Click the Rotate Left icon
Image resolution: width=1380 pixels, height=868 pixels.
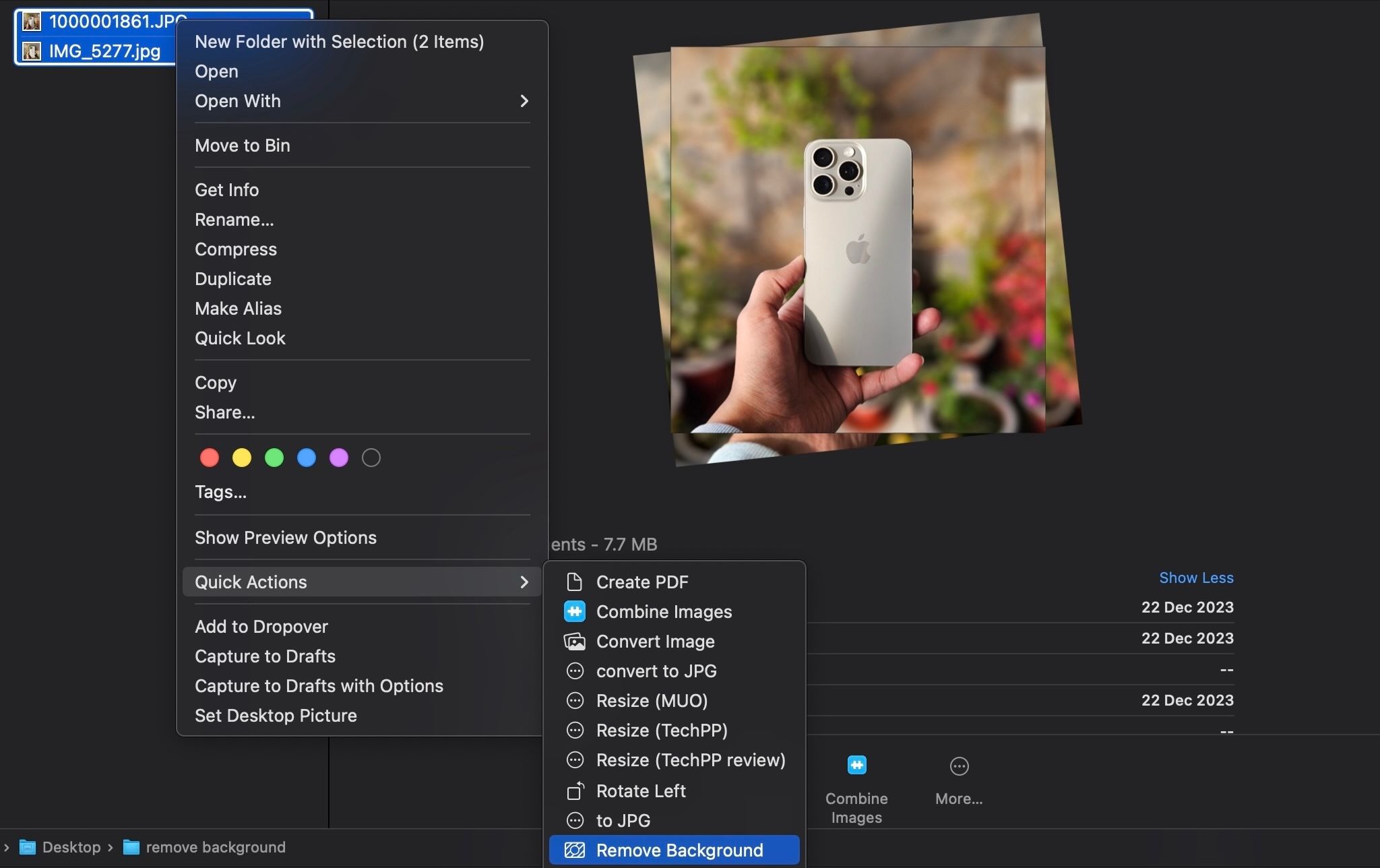(574, 790)
